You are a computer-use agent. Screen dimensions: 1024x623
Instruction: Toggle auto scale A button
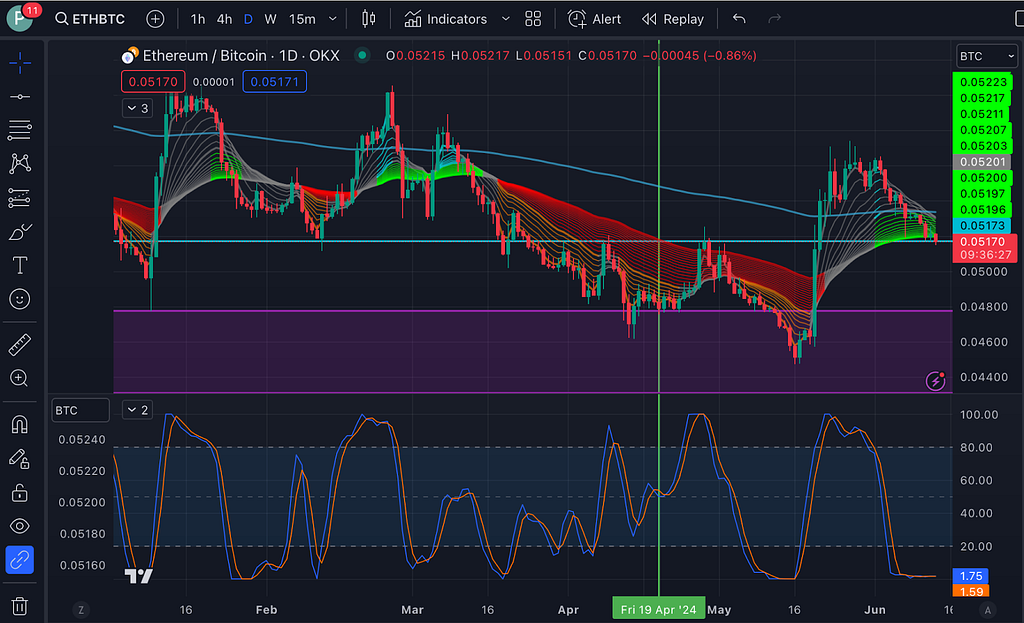pyautogui.click(x=987, y=610)
